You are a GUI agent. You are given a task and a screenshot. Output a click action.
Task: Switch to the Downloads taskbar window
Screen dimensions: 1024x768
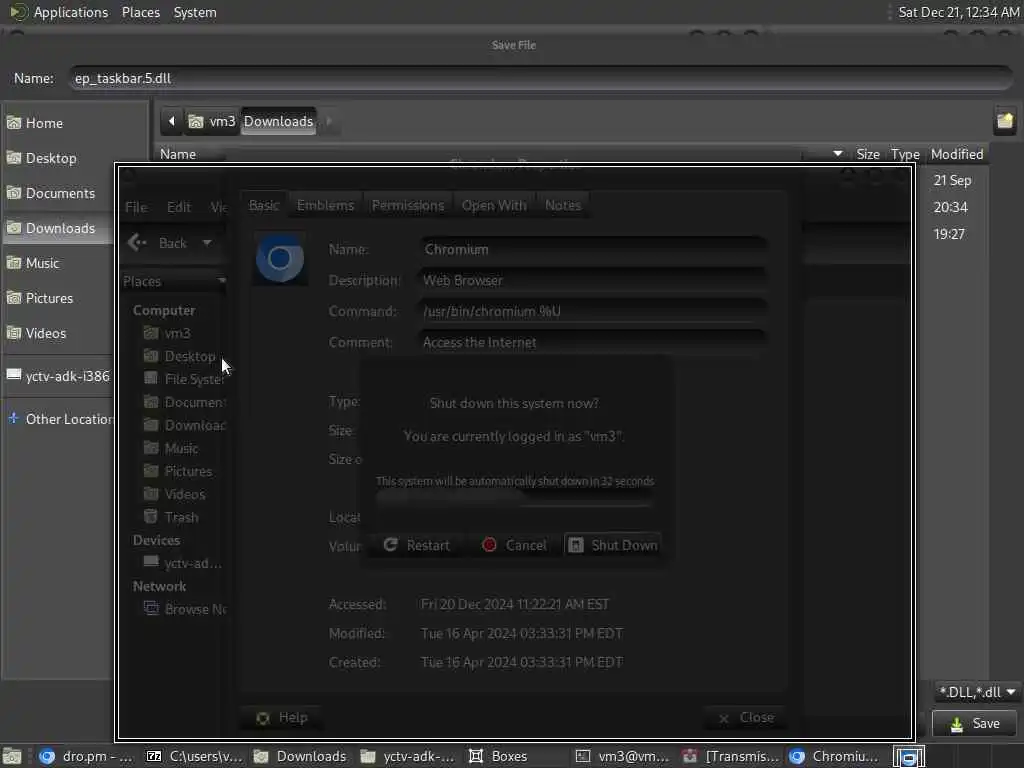point(300,757)
